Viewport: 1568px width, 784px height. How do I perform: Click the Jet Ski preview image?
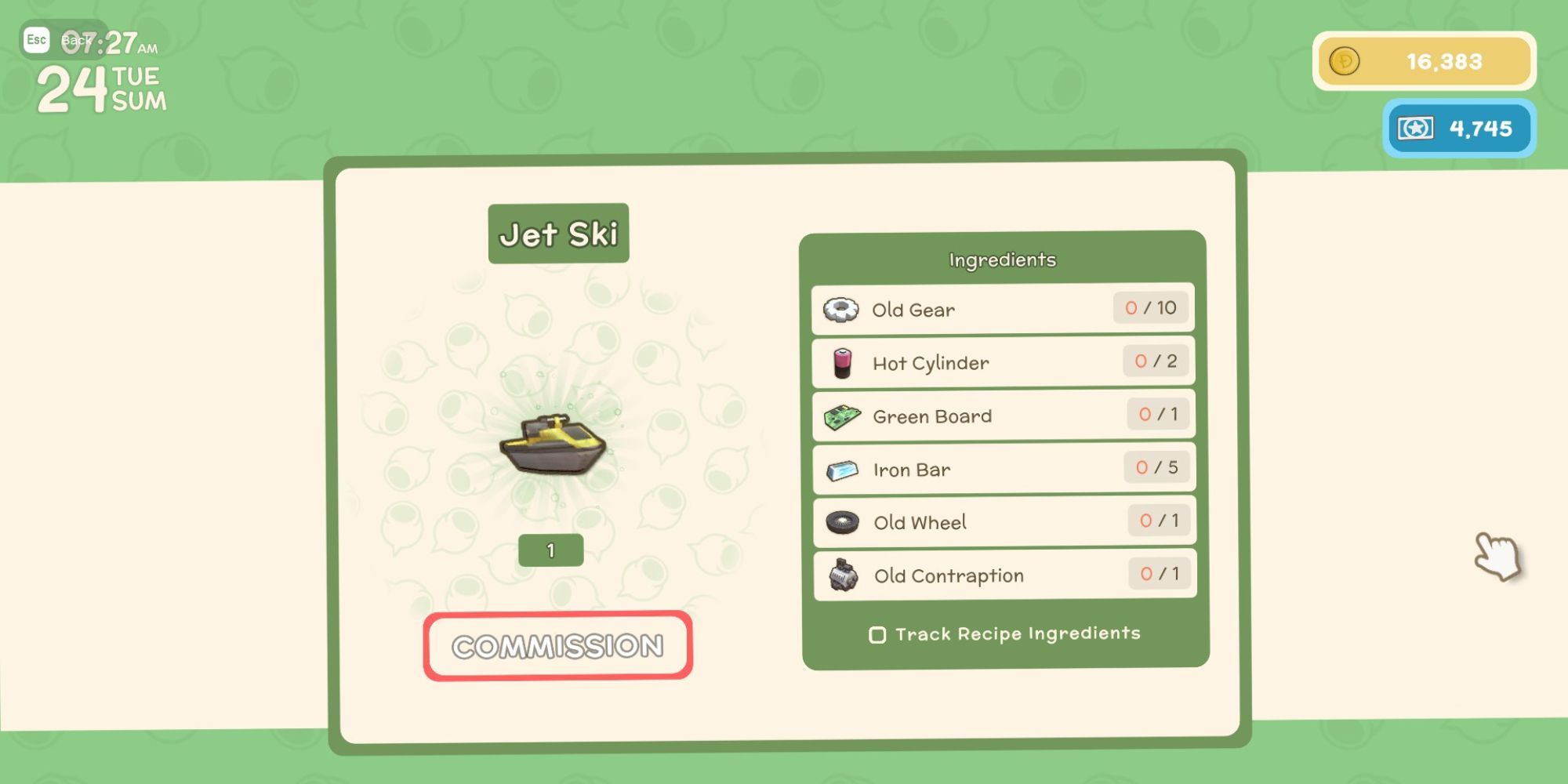pyautogui.click(x=554, y=445)
